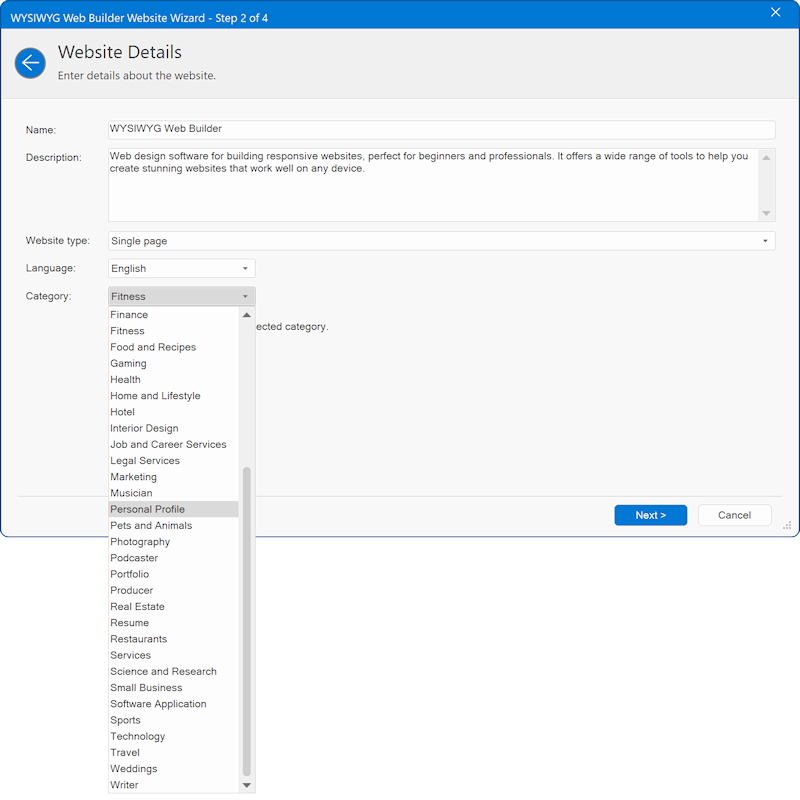
Task: Edit the Name input field
Action: (x=441, y=129)
